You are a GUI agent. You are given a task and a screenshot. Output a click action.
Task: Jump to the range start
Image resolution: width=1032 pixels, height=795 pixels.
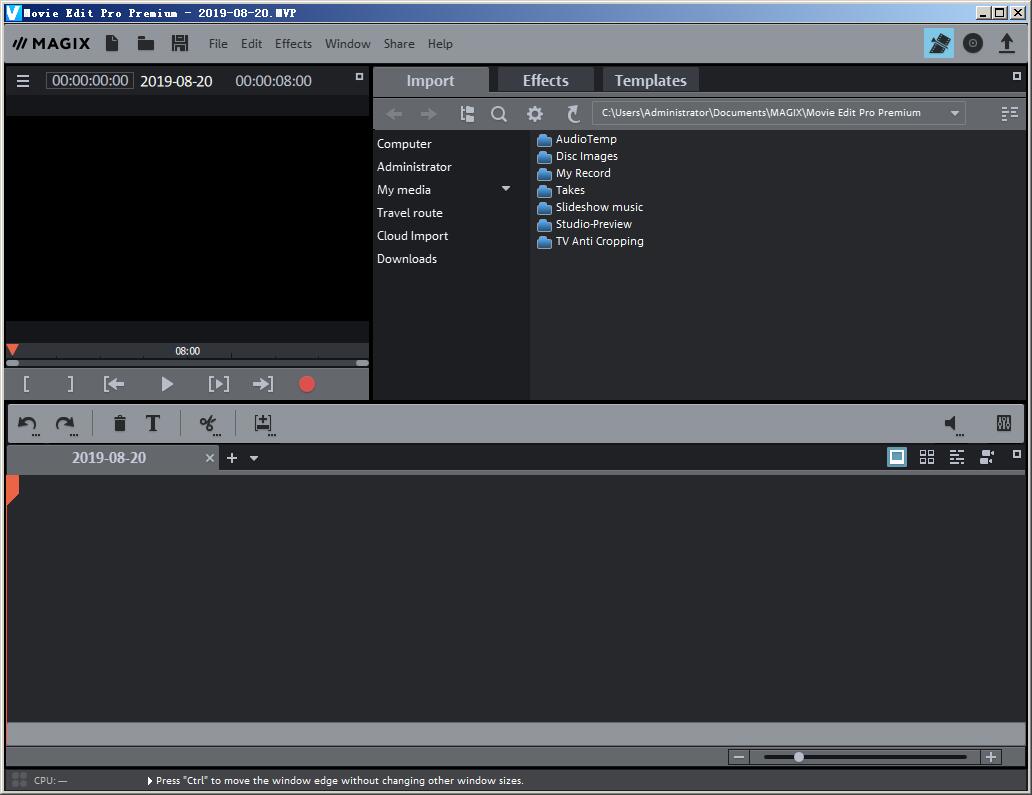click(114, 384)
